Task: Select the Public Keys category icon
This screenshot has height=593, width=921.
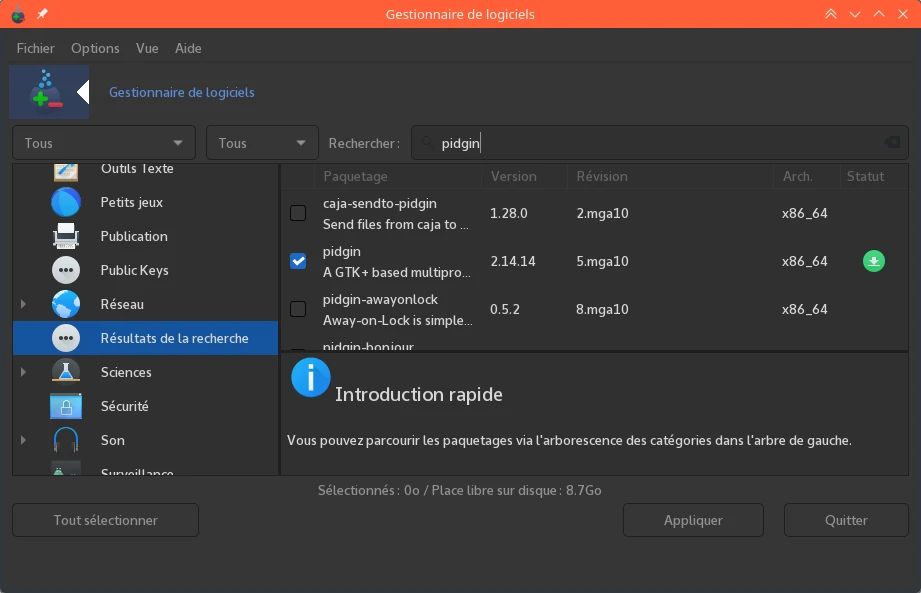Action: 66,271
